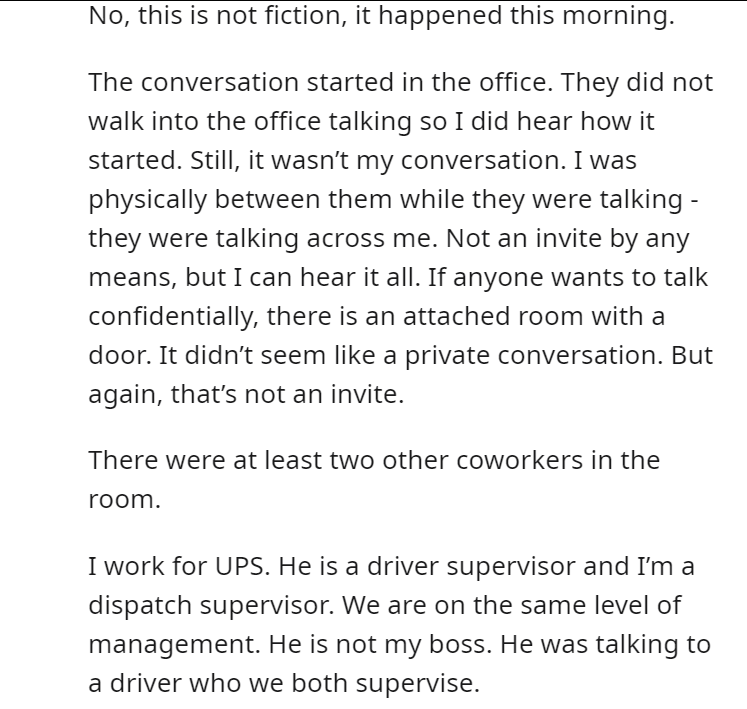Click the phrase "a driver who we both supervise"
The image size is (747, 709).
click(283, 684)
